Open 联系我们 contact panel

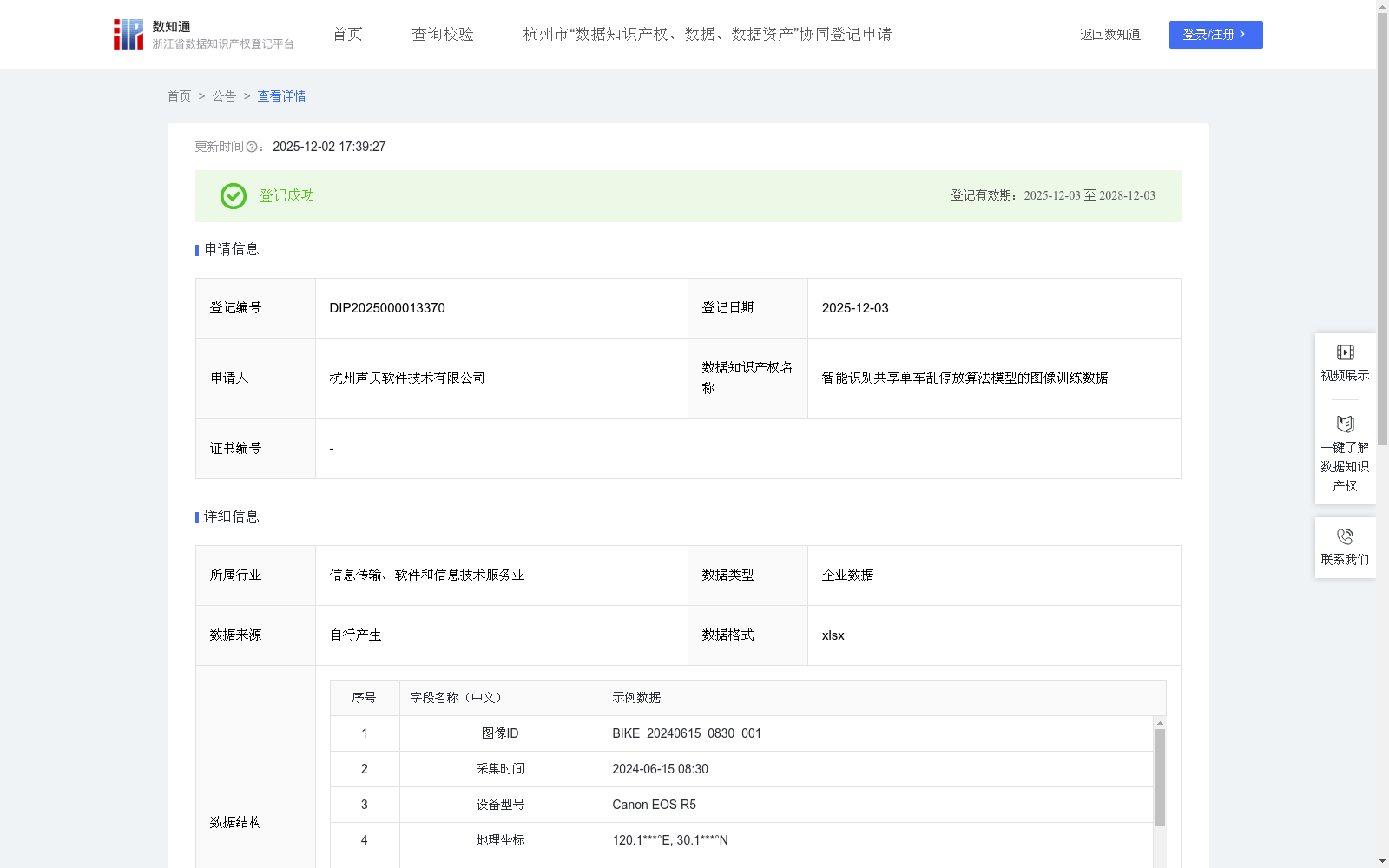[x=1345, y=558]
